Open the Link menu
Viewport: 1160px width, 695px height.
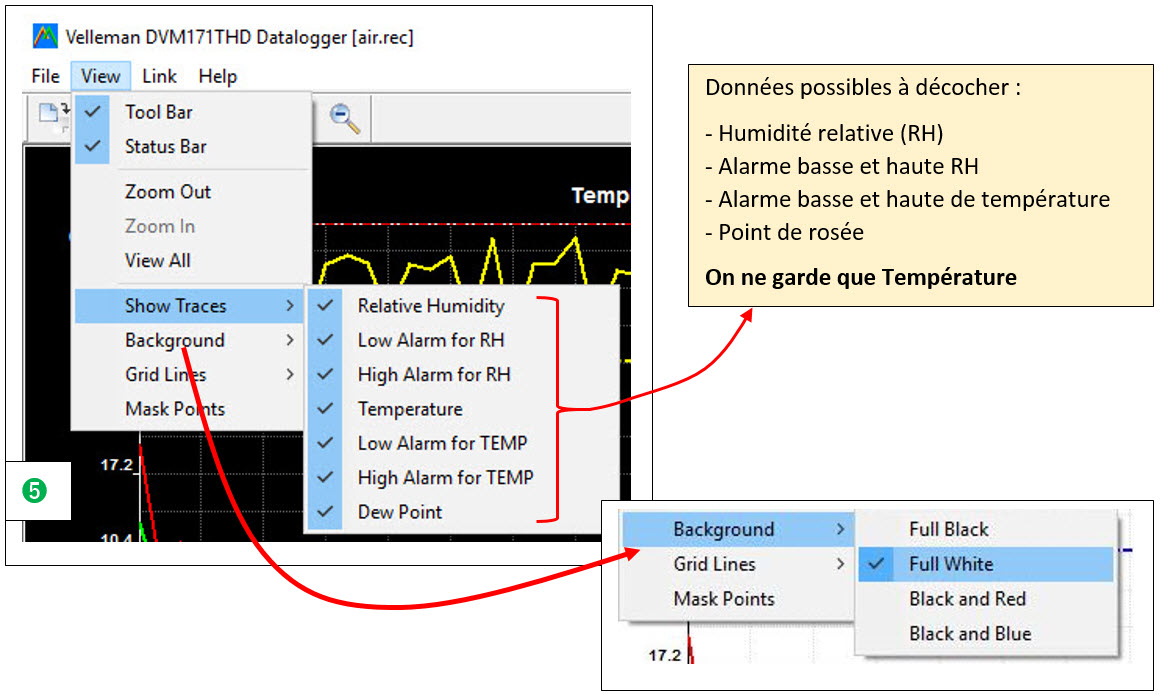[159, 76]
